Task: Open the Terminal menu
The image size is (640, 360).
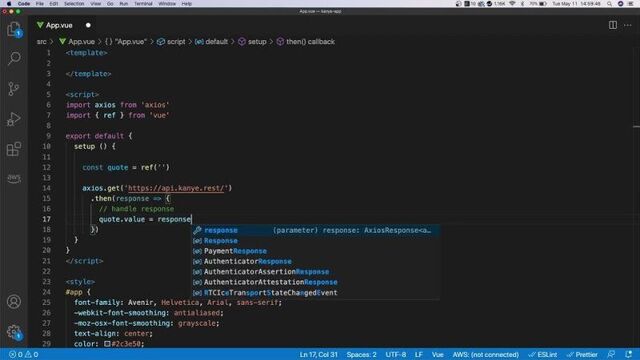Action: tap(143, 4)
